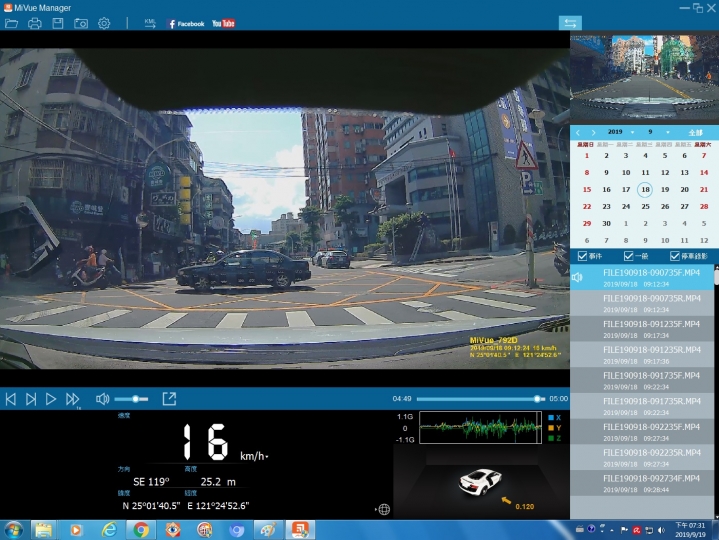
Task: Open the map globe icon
Action: [383, 509]
